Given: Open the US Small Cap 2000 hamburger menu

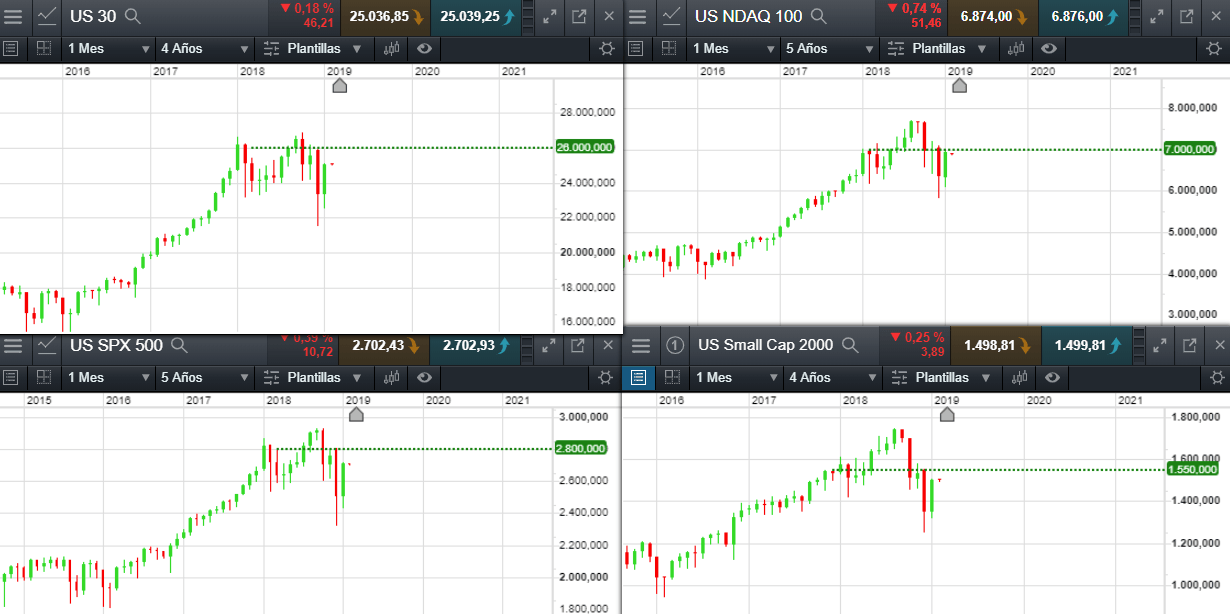Looking at the screenshot, I should (x=641, y=345).
